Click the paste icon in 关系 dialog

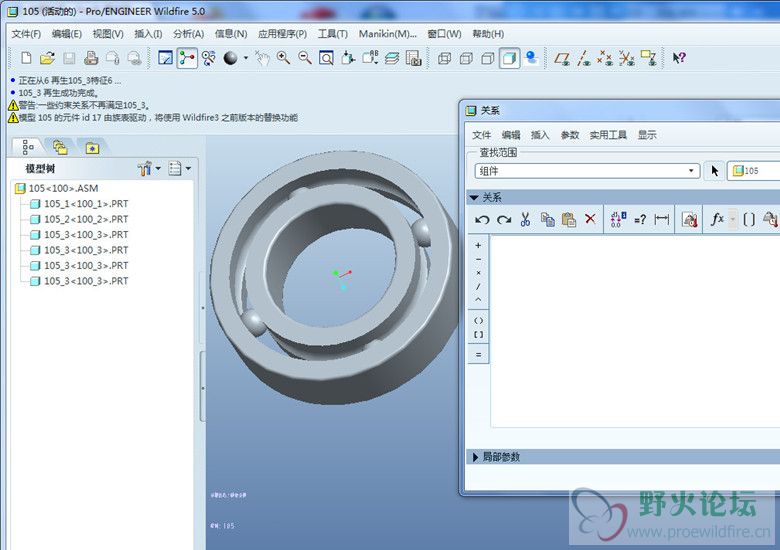click(x=569, y=219)
